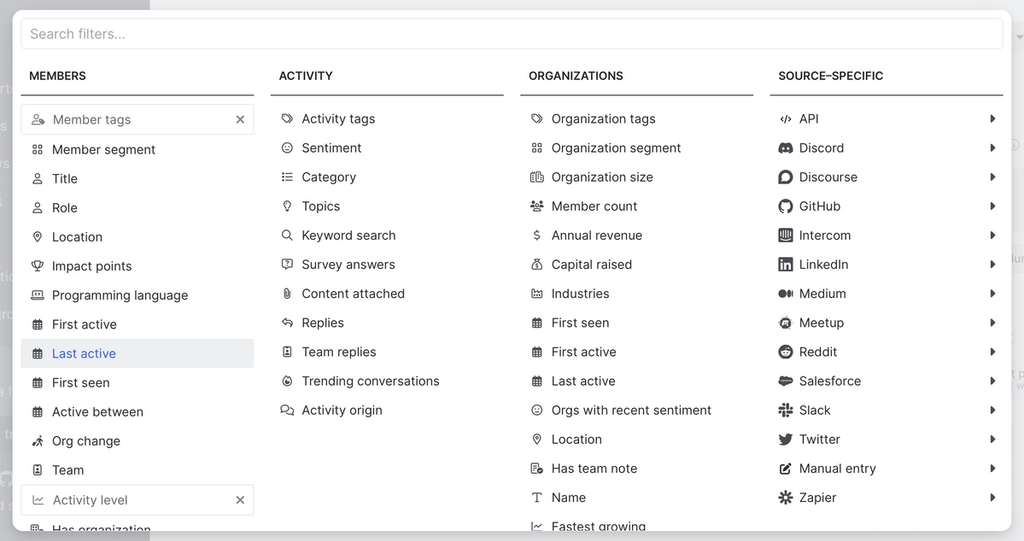The height and width of the screenshot is (541, 1024).
Task: Expand the API source submenu arrow
Action: click(993, 119)
